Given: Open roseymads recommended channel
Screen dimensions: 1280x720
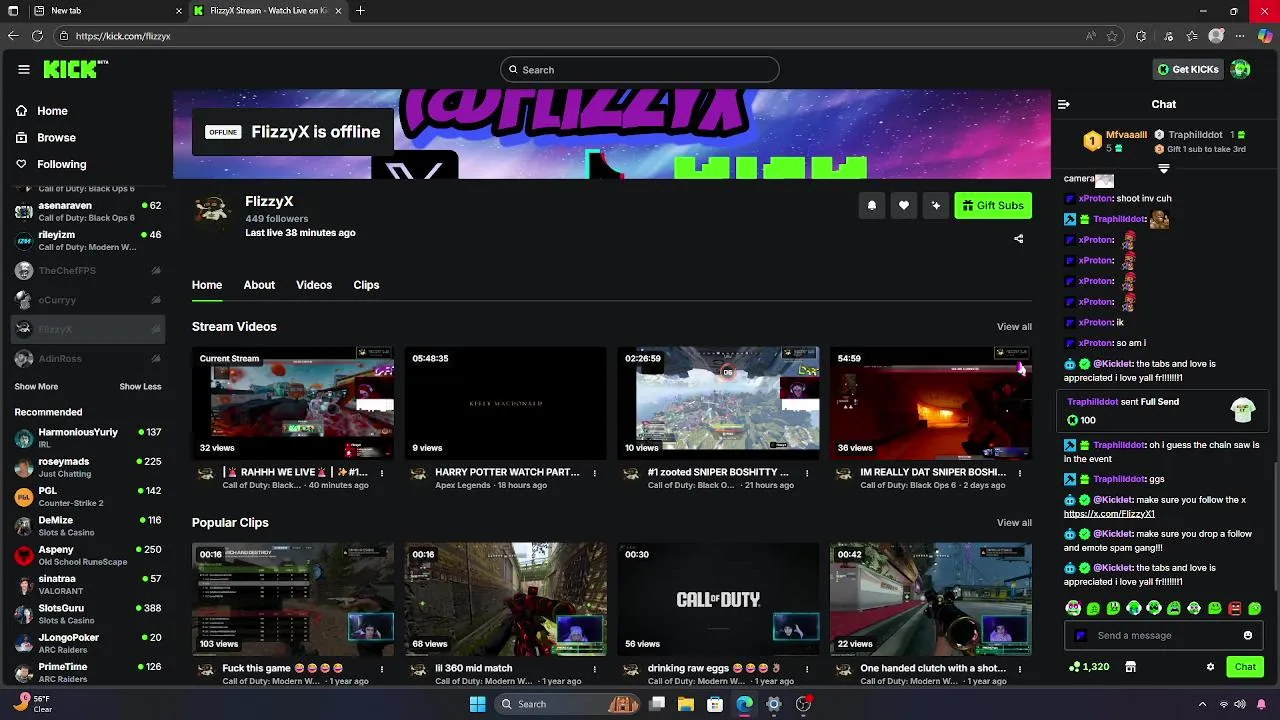Looking at the screenshot, I should pyautogui.click(x=87, y=467).
